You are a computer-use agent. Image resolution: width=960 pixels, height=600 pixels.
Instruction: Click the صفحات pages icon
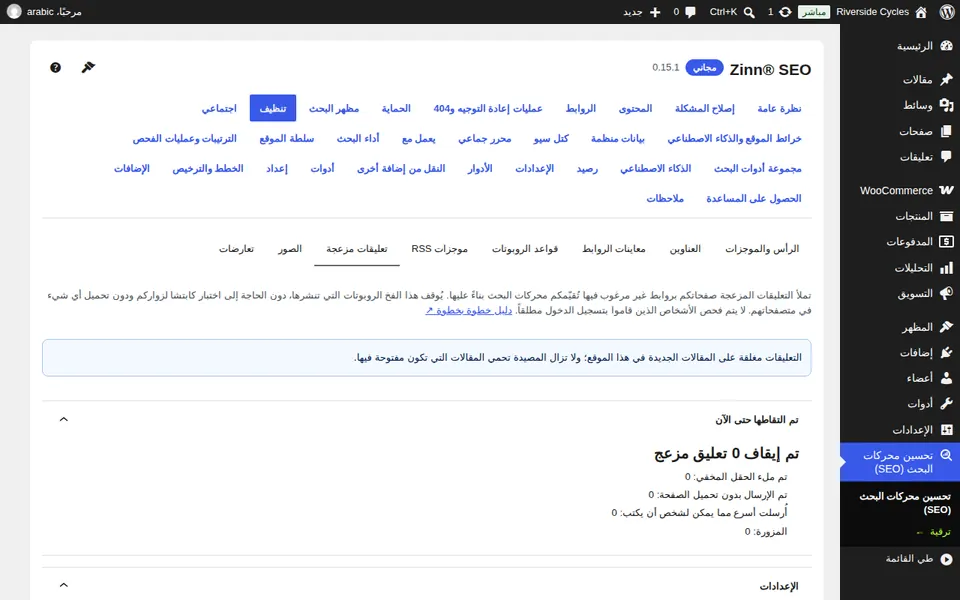pyautogui.click(x=947, y=131)
